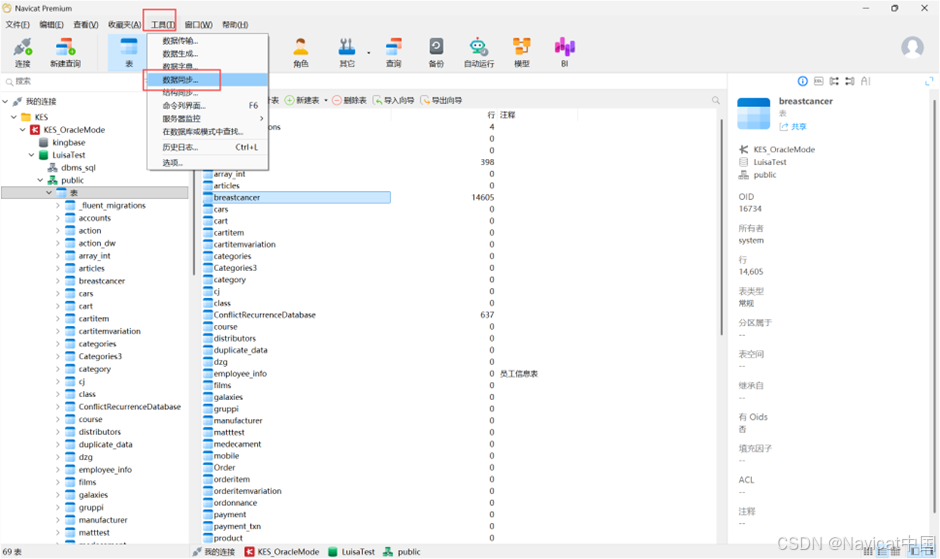Select the 表 (Table) toolbar button

click(x=128, y=52)
